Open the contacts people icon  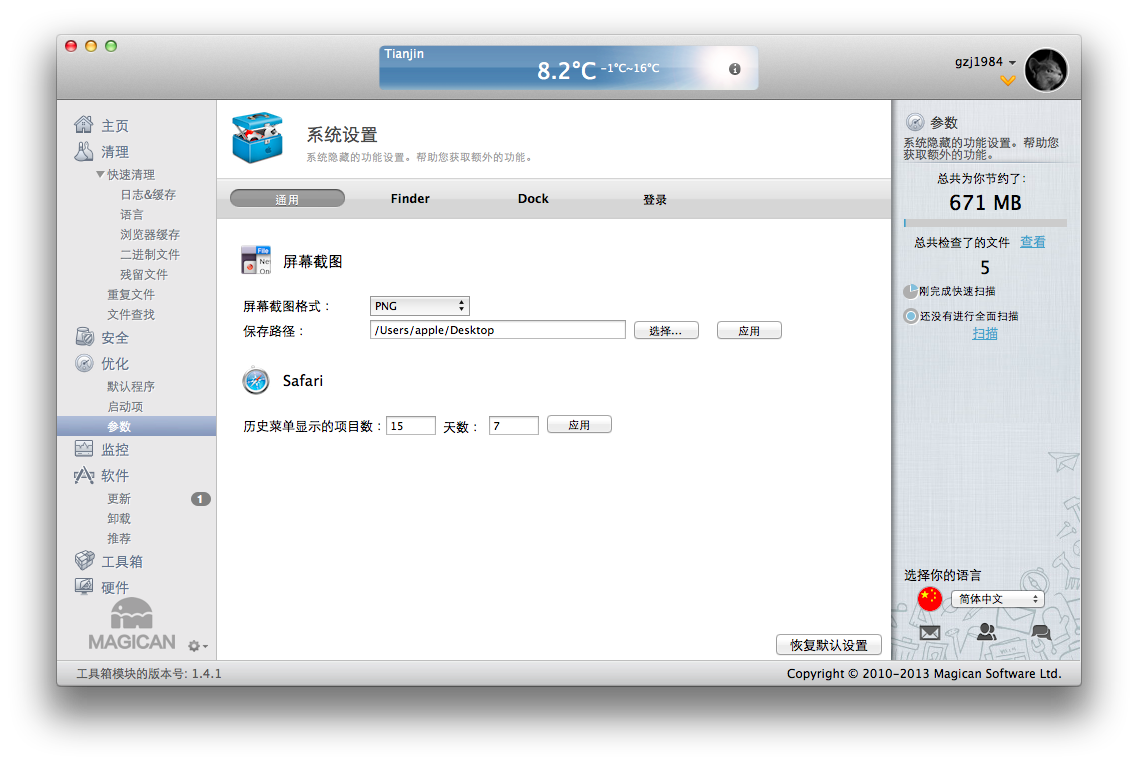[x=986, y=631]
